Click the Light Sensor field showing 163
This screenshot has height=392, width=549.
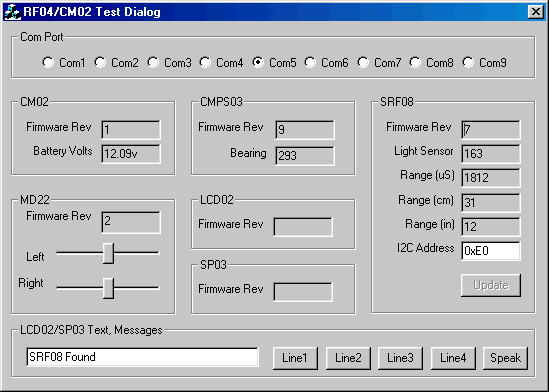(491, 154)
